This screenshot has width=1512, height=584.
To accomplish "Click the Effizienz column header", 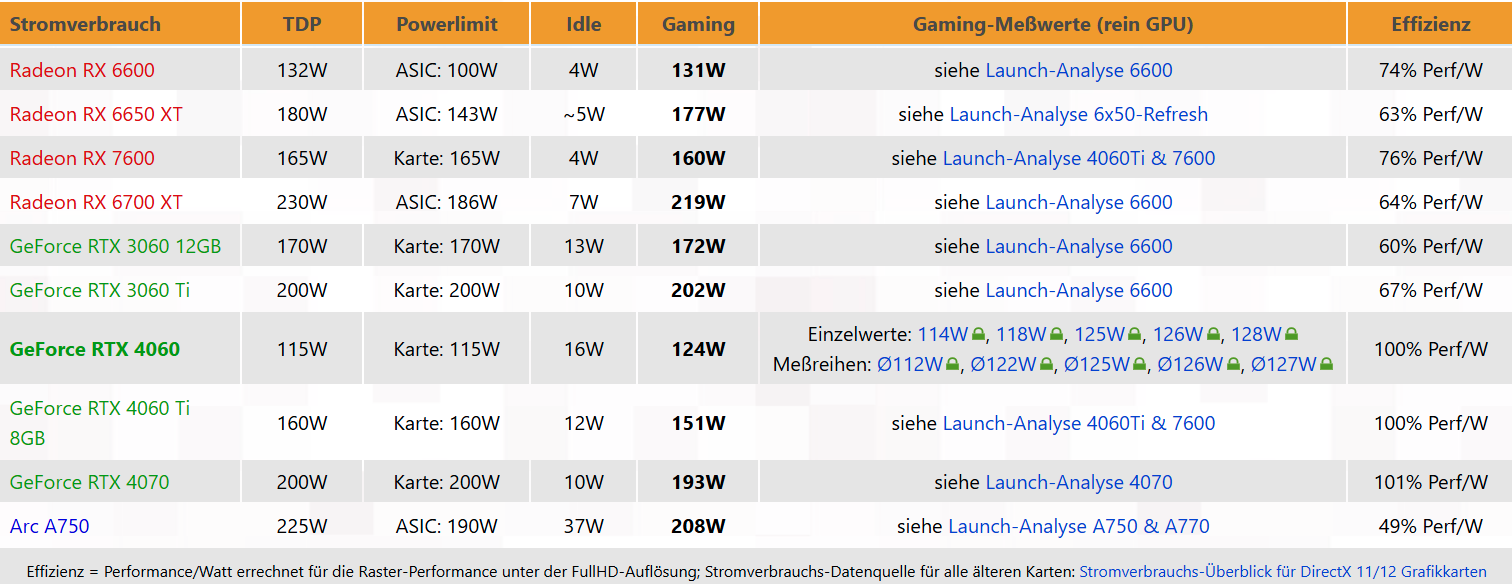I will tap(1431, 24).
